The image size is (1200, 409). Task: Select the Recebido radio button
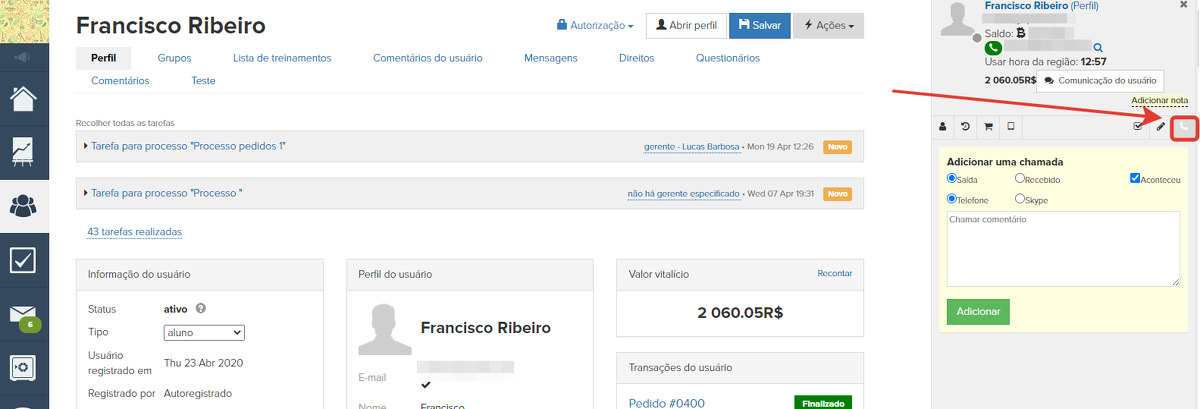click(x=1020, y=179)
